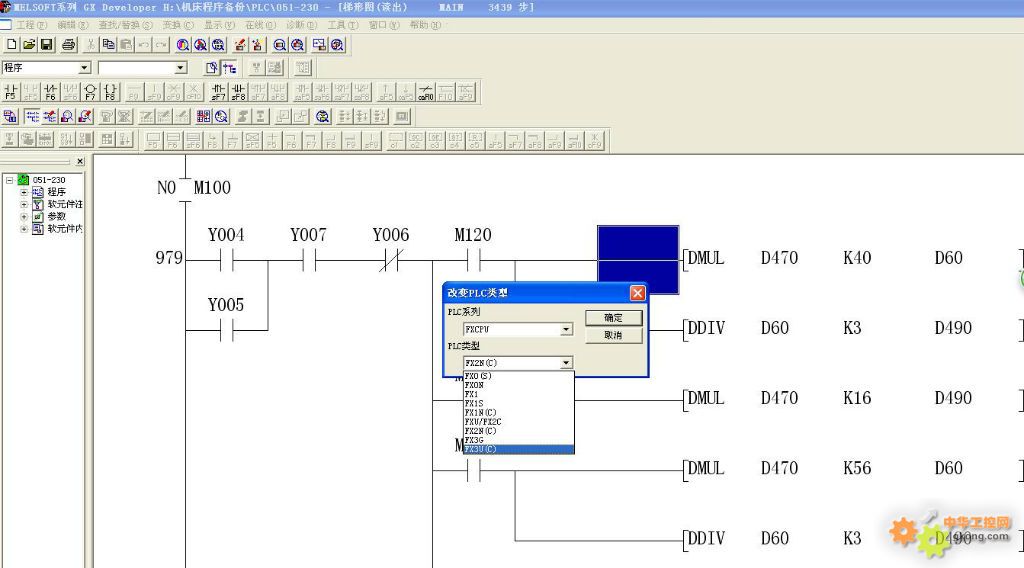
Task: Click the red-grid device batch icon
Action: [x=204, y=117]
